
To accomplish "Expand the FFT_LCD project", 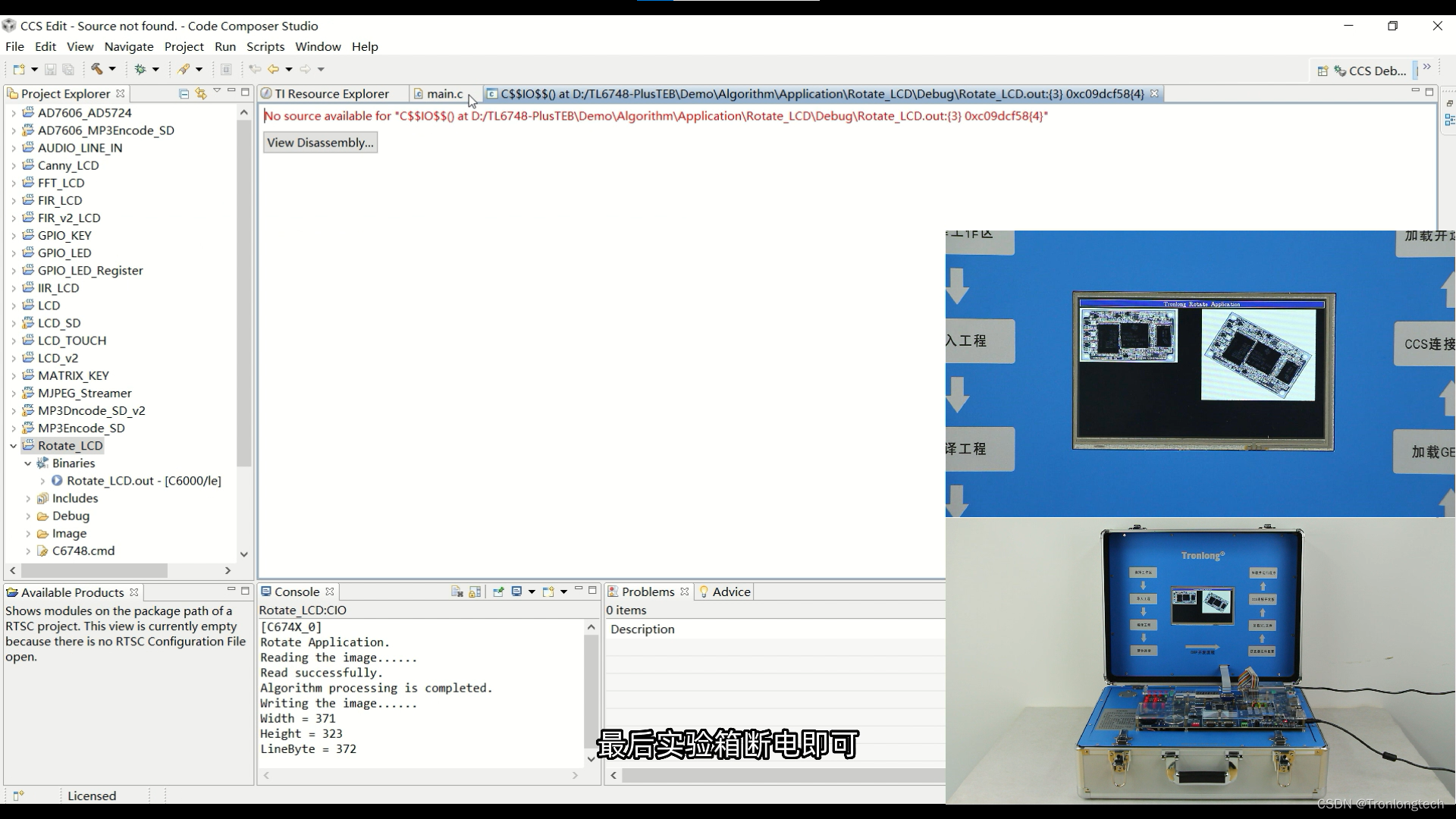I will tap(13, 184).
